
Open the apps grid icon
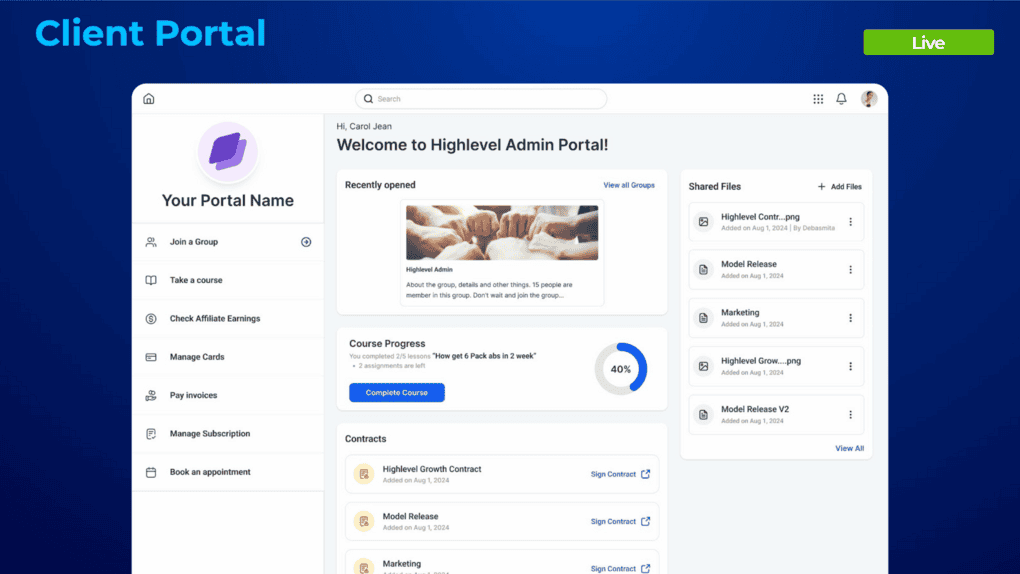tap(818, 99)
